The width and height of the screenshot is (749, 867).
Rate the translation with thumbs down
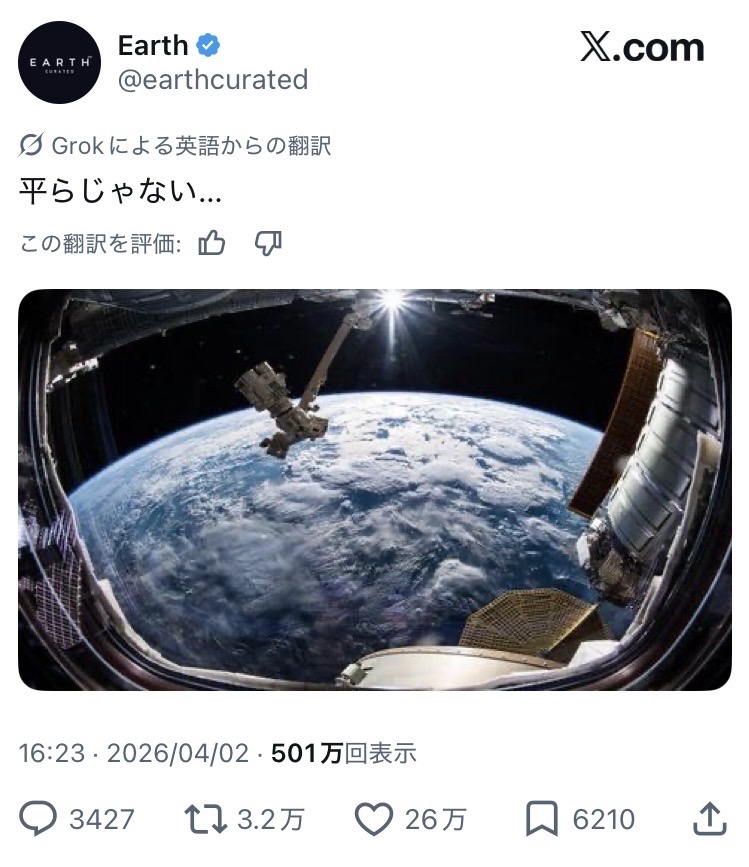click(x=268, y=243)
